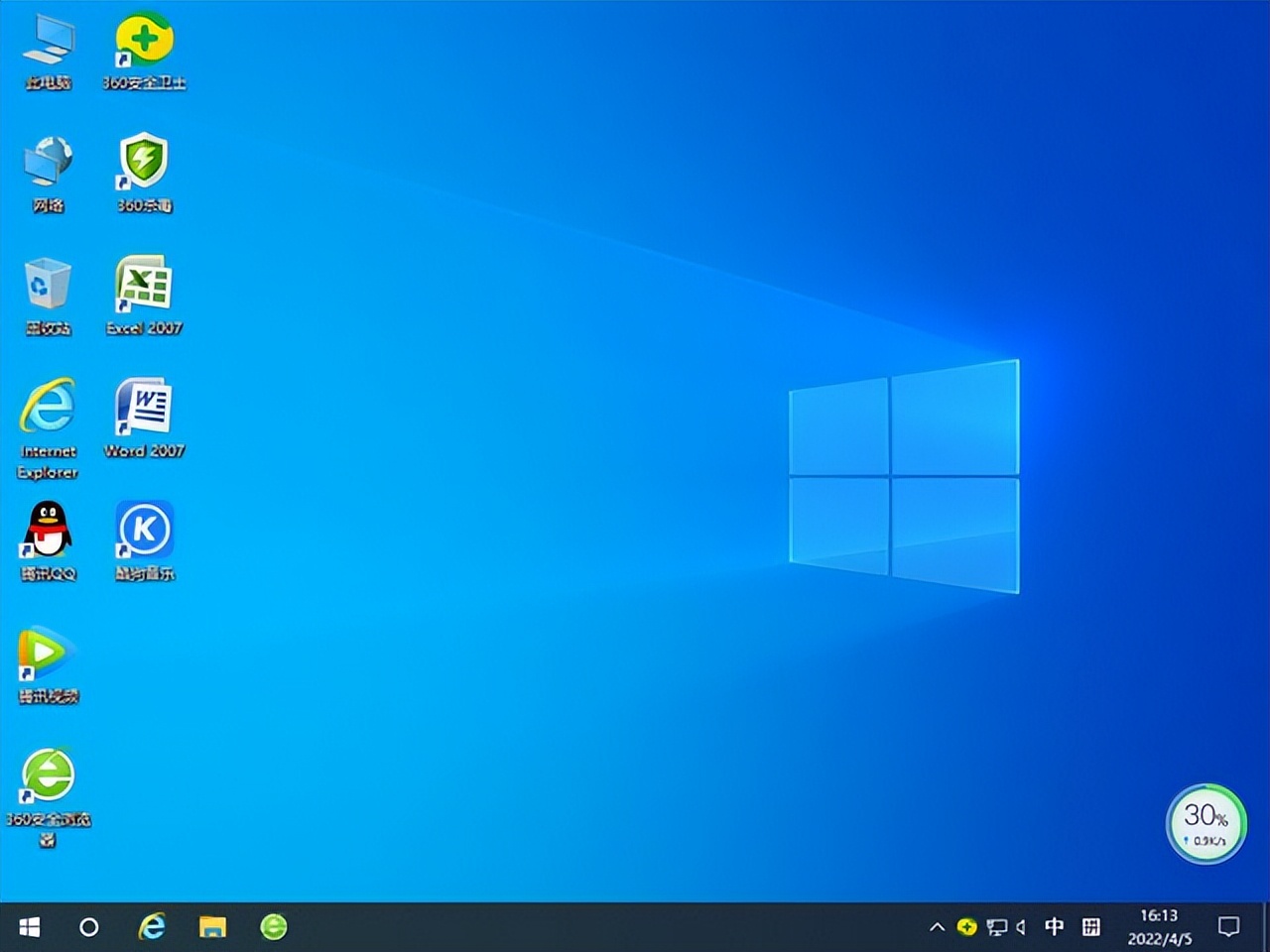Expand the hidden system tray icons
The width and height of the screenshot is (1270, 952).
[x=937, y=927]
